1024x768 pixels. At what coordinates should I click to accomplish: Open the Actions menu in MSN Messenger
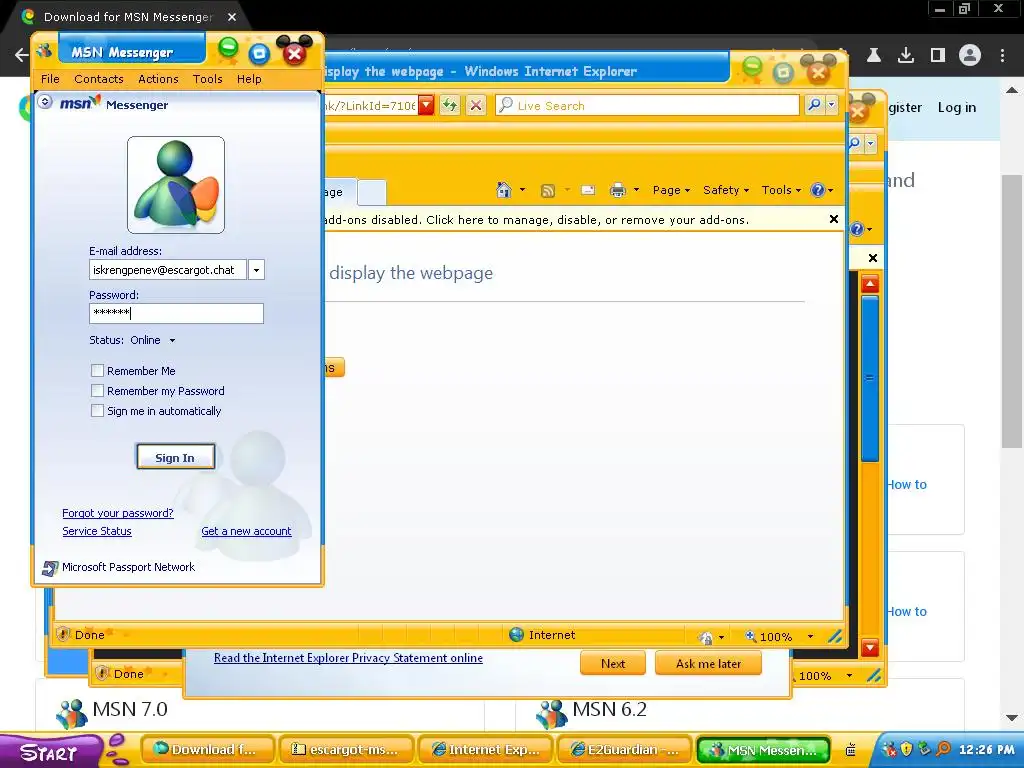click(x=158, y=79)
